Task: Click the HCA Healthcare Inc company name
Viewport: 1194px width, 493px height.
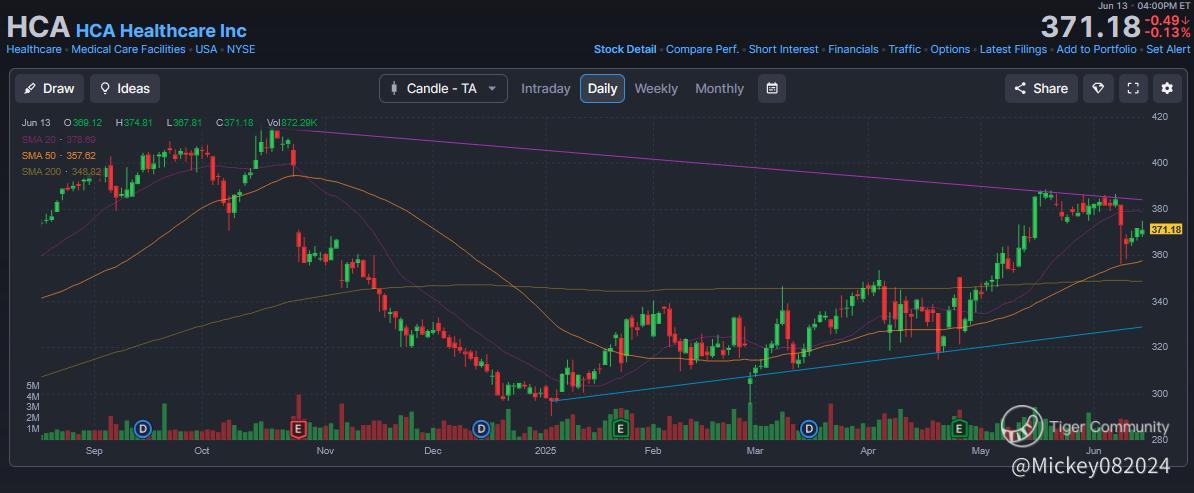Action: point(161,30)
